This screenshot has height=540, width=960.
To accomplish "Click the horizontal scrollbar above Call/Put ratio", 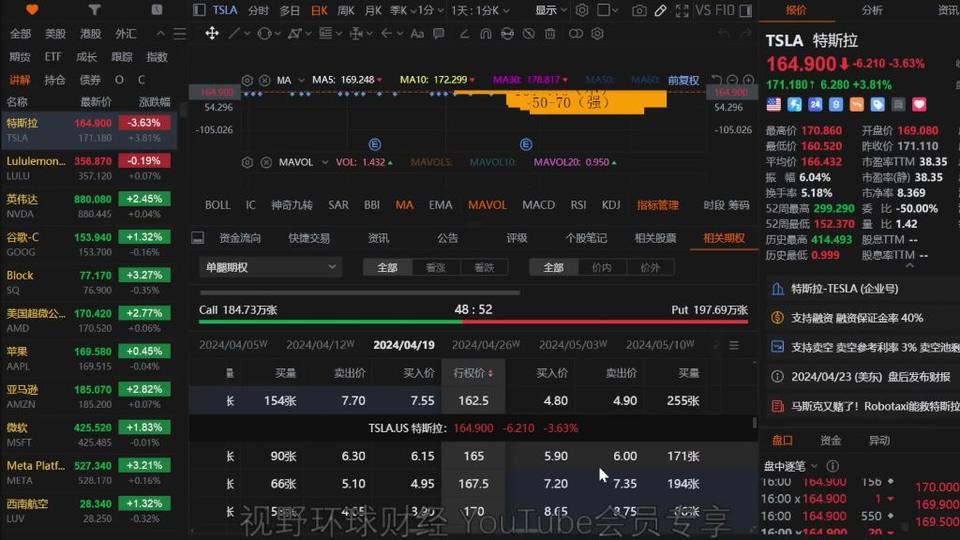I will pos(359,293).
